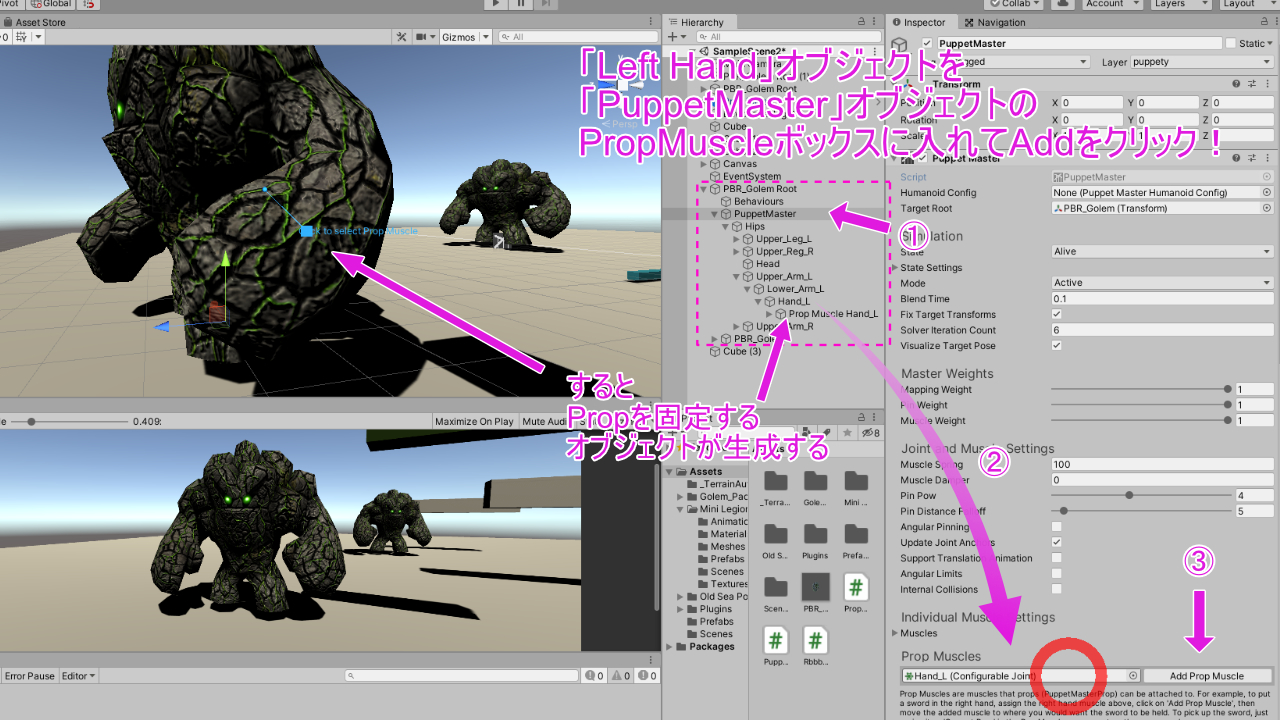This screenshot has width=1280, height=720.
Task: Expand the Upper_Leg_L node
Action: (x=737, y=239)
